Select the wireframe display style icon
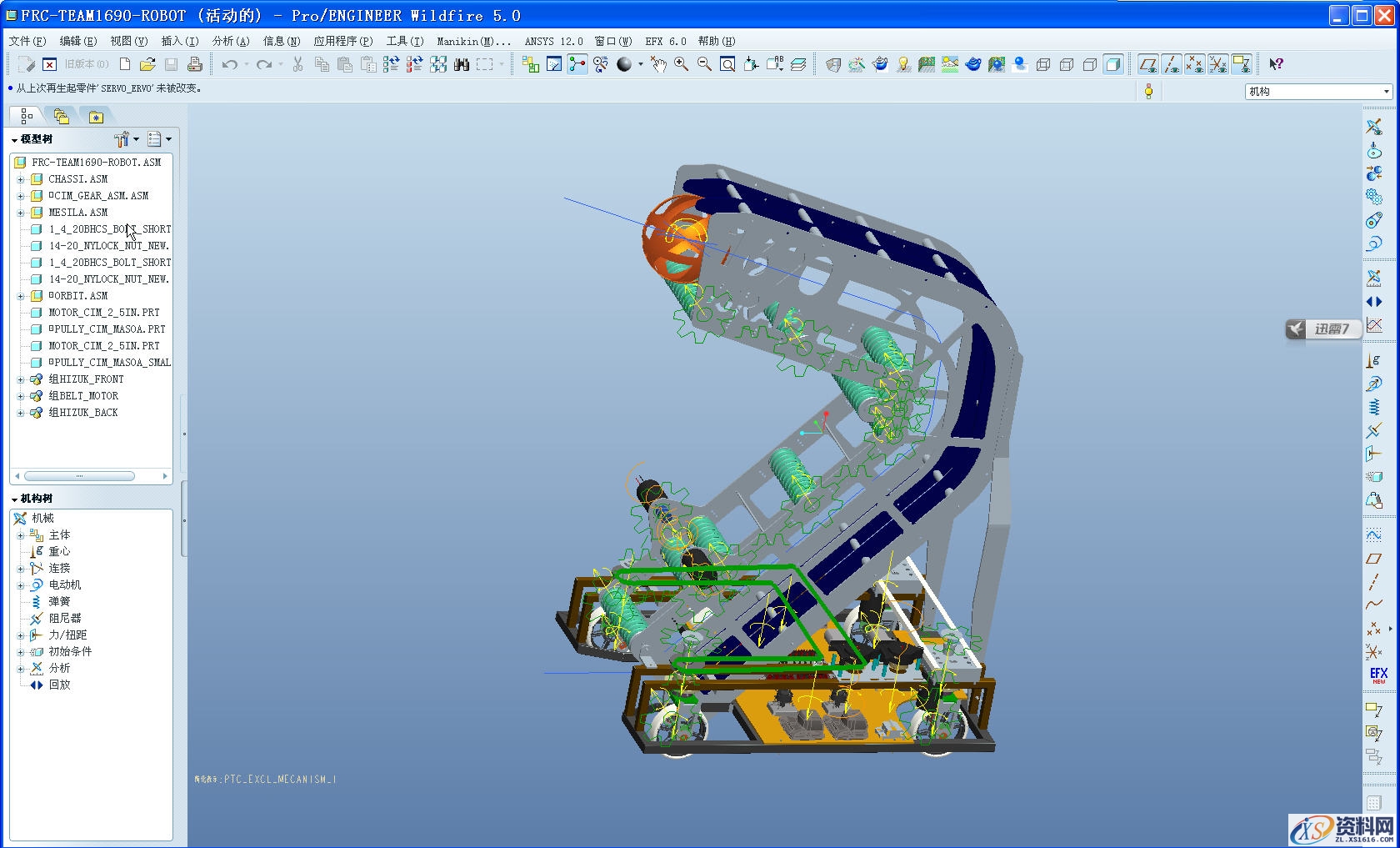 (x=1043, y=64)
